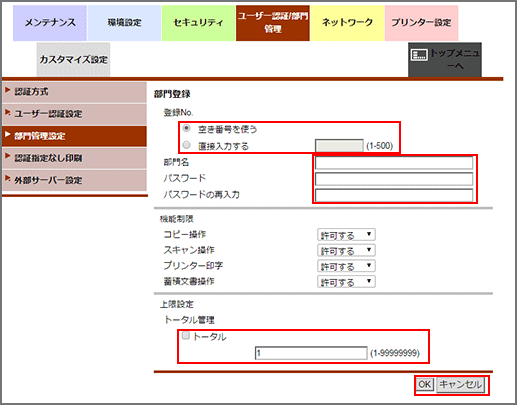Focus the 部門名 text field
The height and width of the screenshot is (405, 517).
coord(394,163)
